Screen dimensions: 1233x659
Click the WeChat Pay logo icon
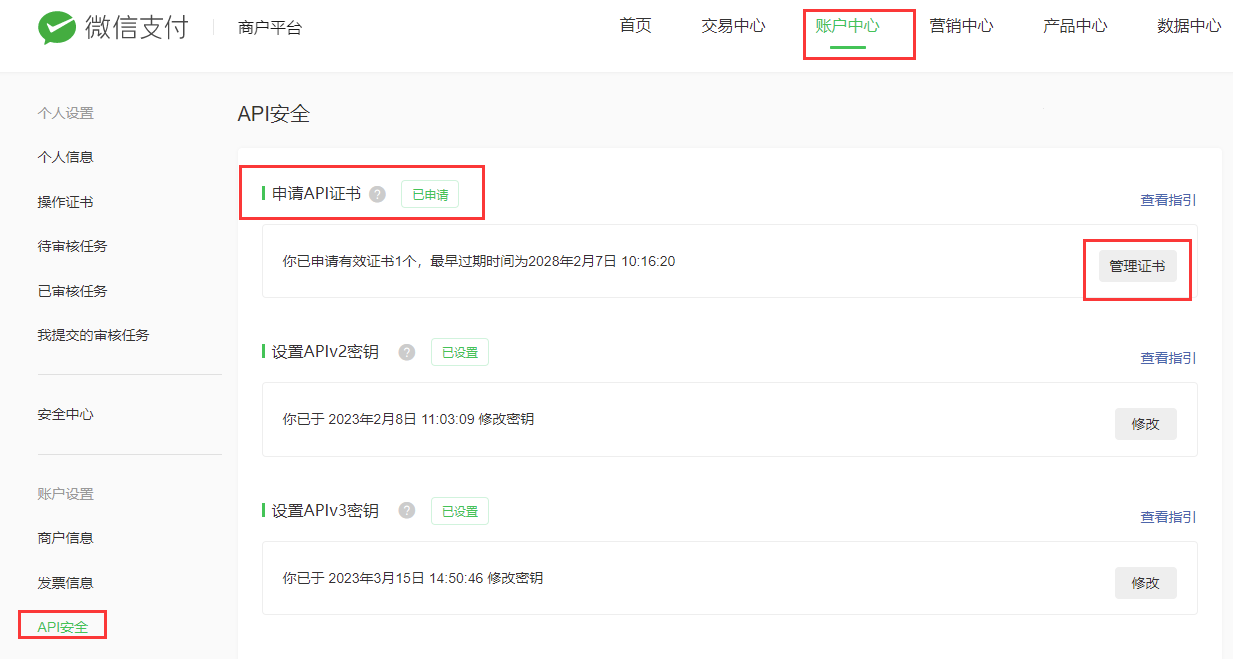point(57,28)
